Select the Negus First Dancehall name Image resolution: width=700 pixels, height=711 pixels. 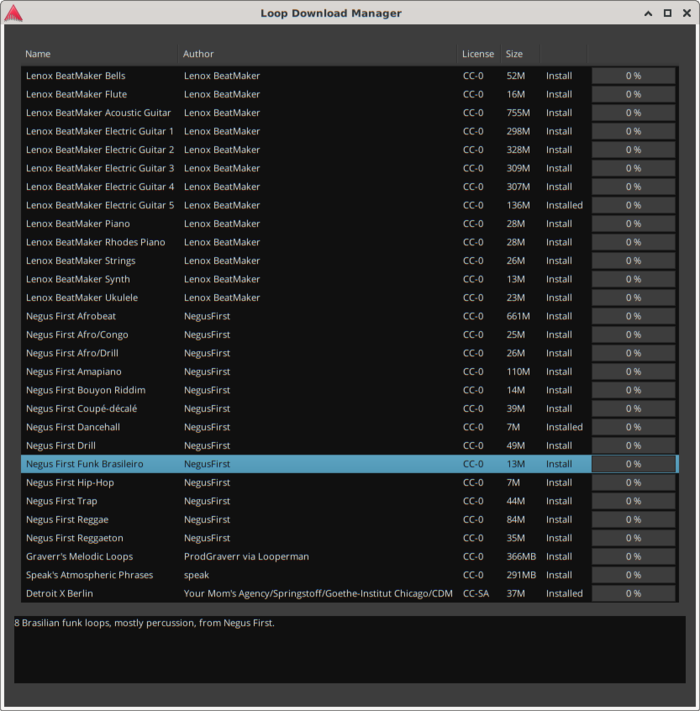click(73, 428)
